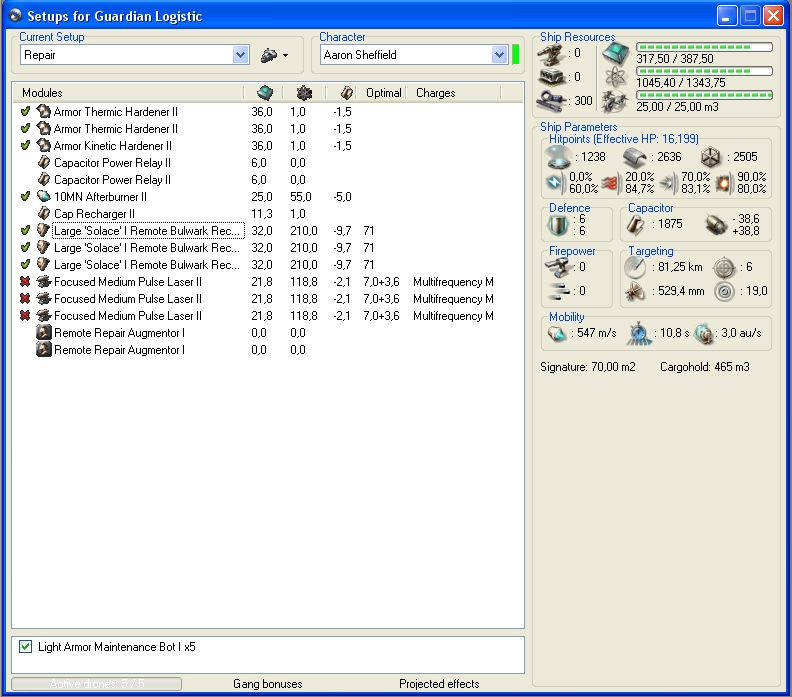
Task: Click the calibration icon showing 300
Action: pyautogui.click(x=551, y=101)
